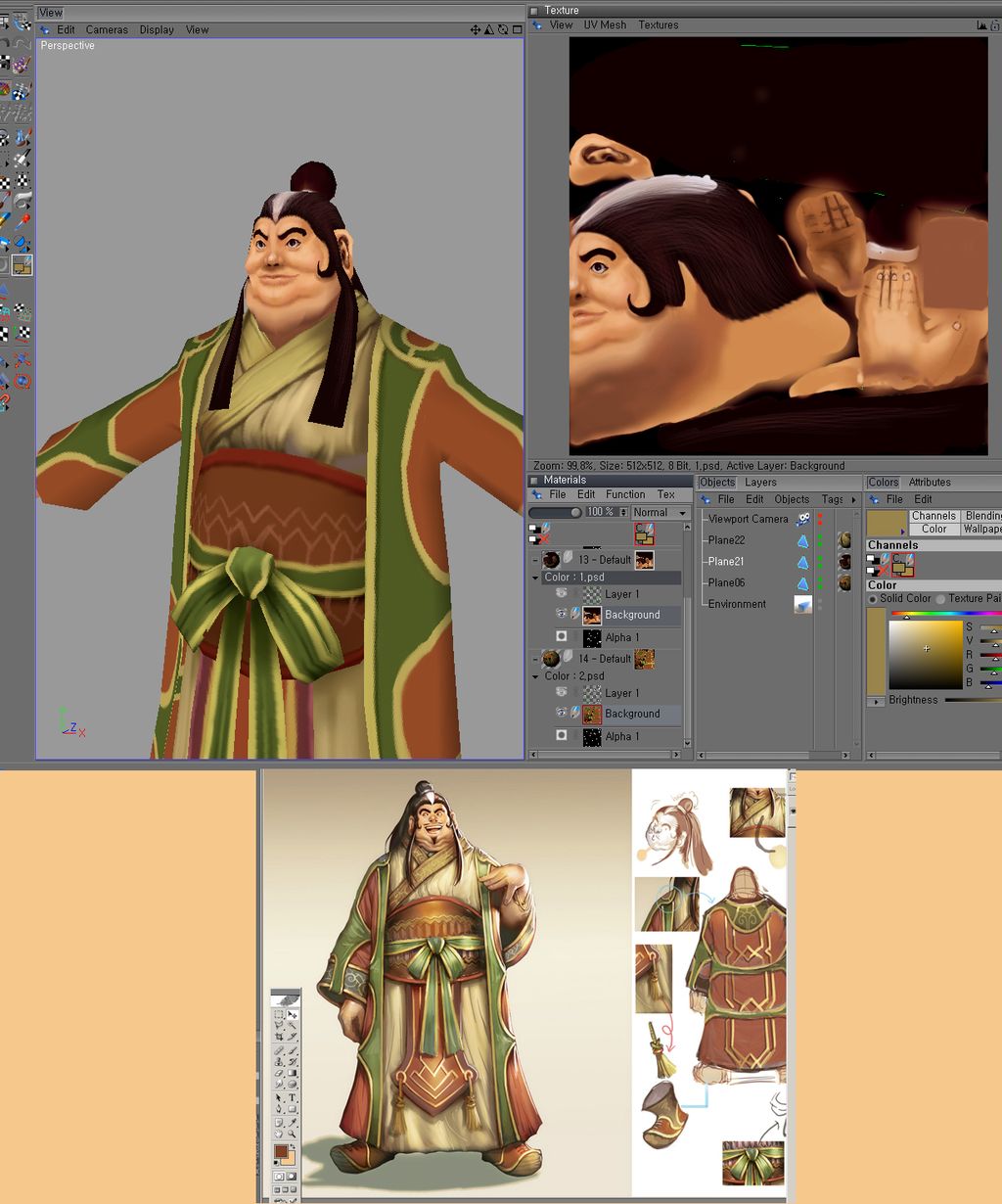This screenshot has width=1002, height=1204.
Task: Open UV Mesh menu in the Texture panel
Action: tap(605, 24)
